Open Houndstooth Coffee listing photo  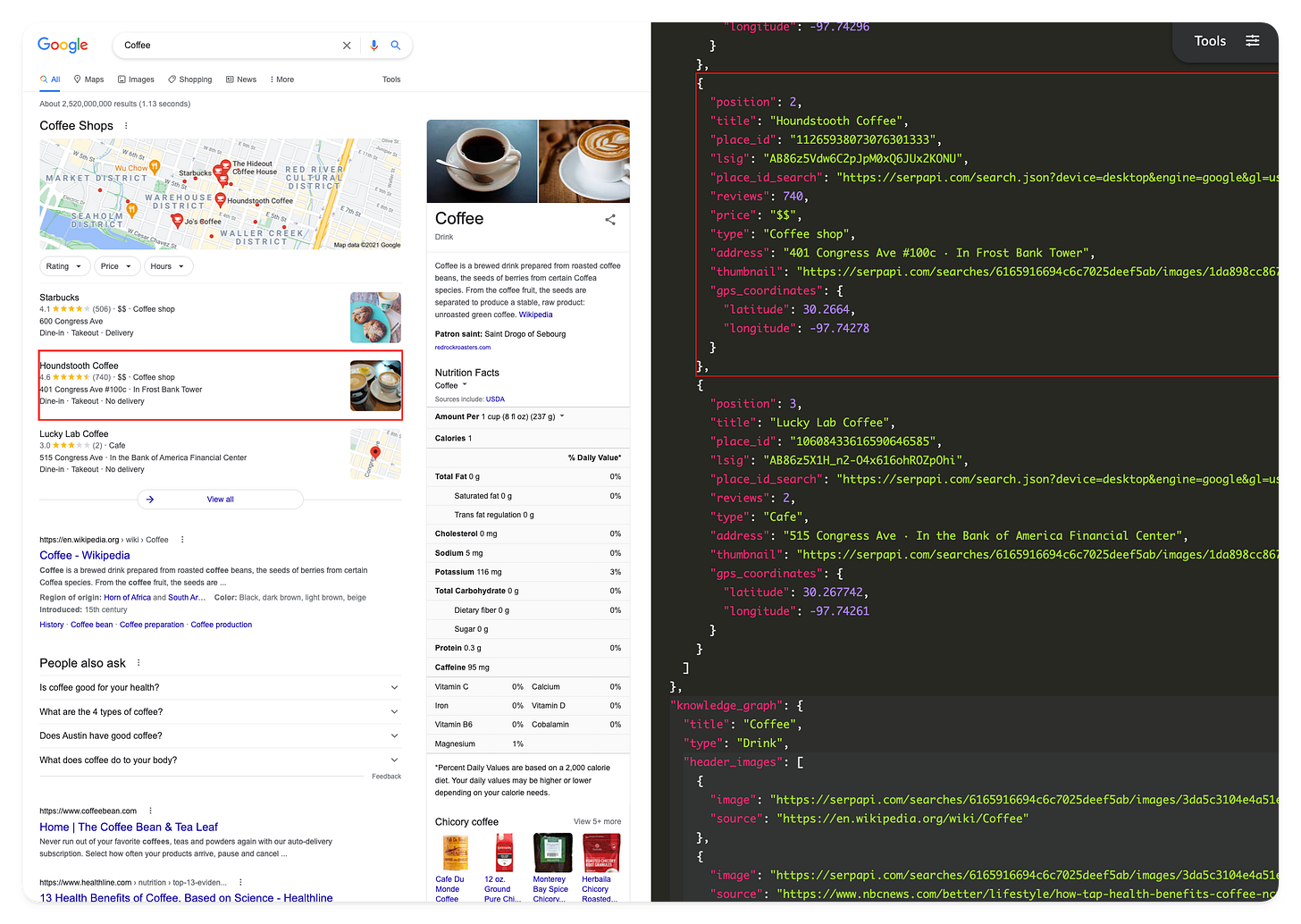pos(375,385)
